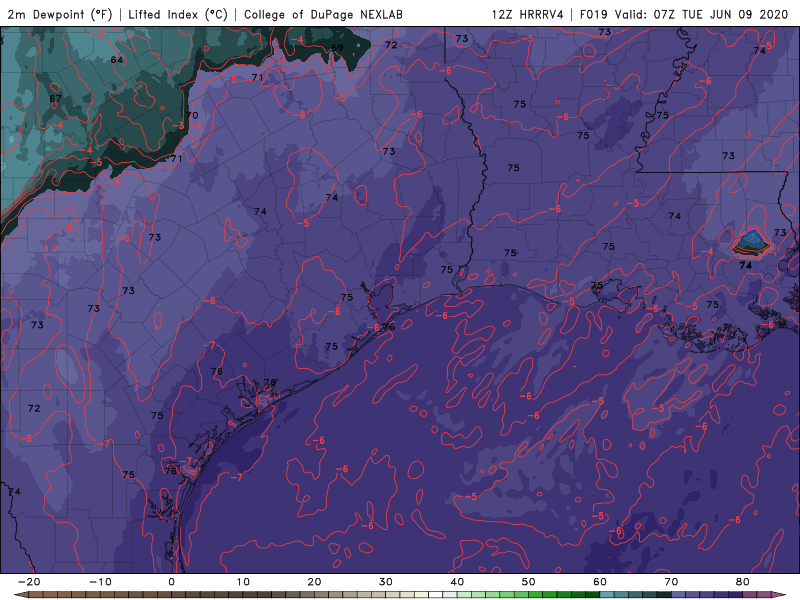Click the "12Z HRRRV4" model run label
The image size is (800, 600).
click(528, 14)
